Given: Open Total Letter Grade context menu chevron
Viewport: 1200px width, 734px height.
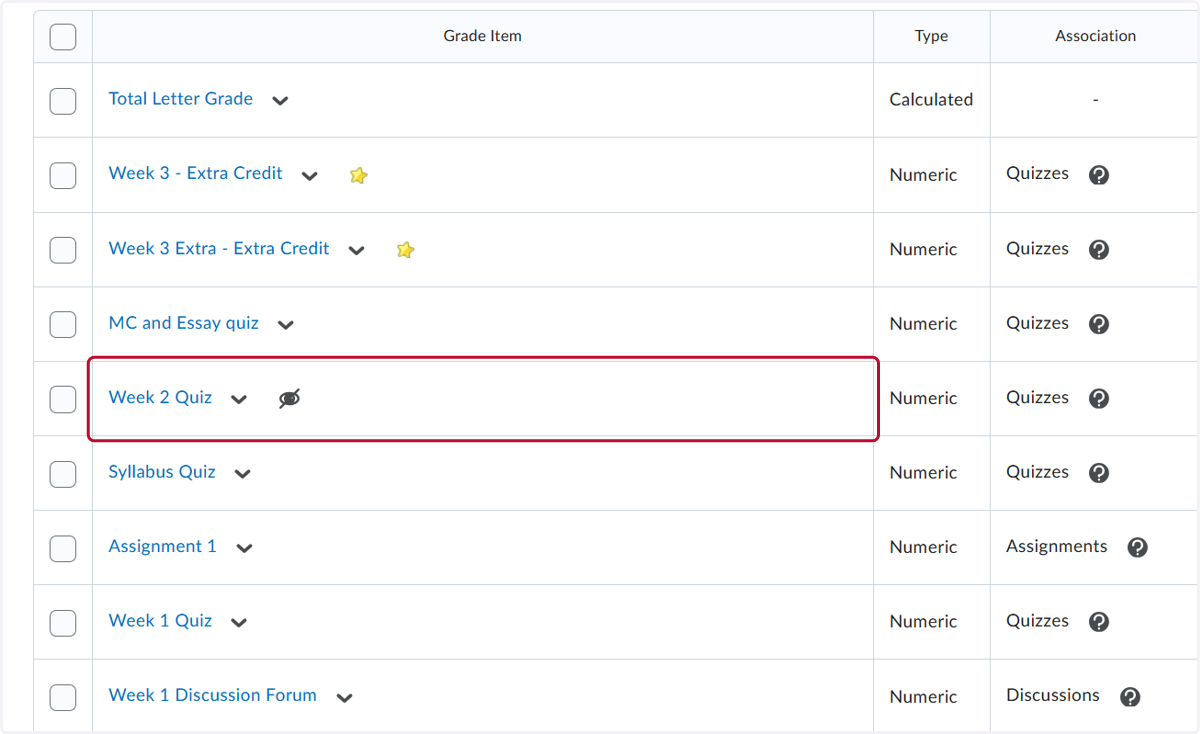Looking at the screenshot, I should 280,101.
